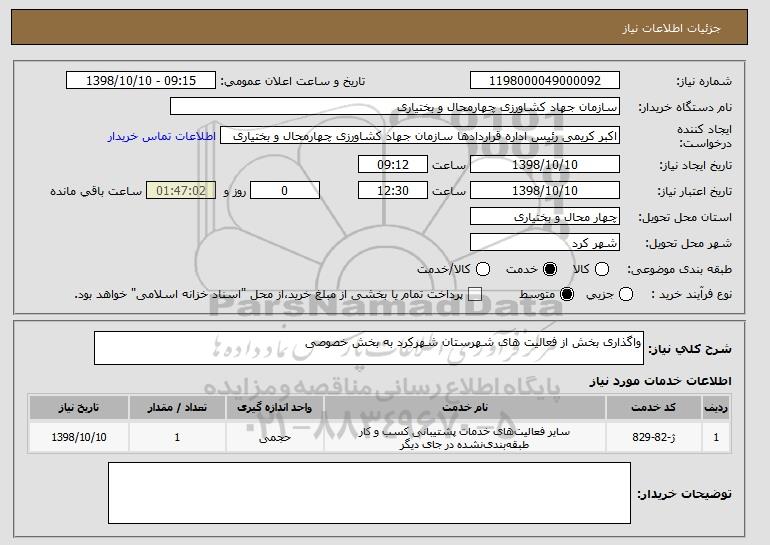Screen dimensions: 770x545
Task: Click the جزئیات اطلاعات نیاز header title
Action: pyautogui.click(x=671, y=28)
